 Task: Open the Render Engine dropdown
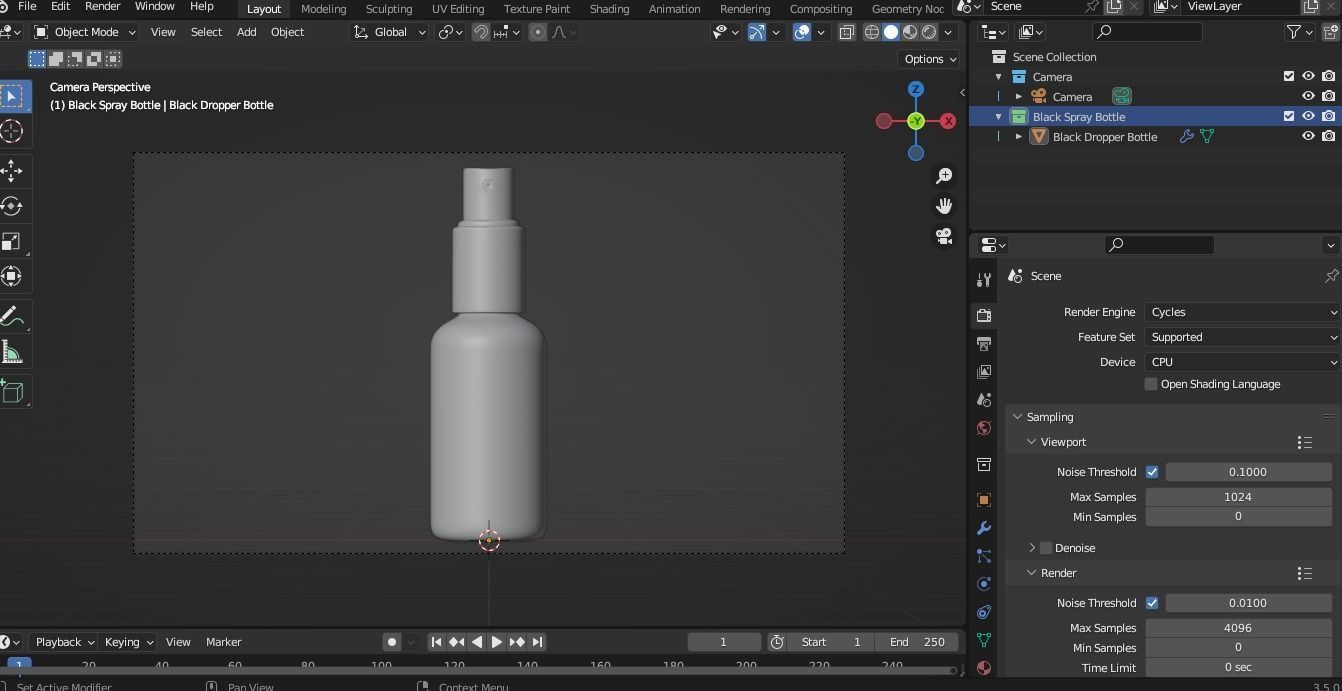[1243, 312]
